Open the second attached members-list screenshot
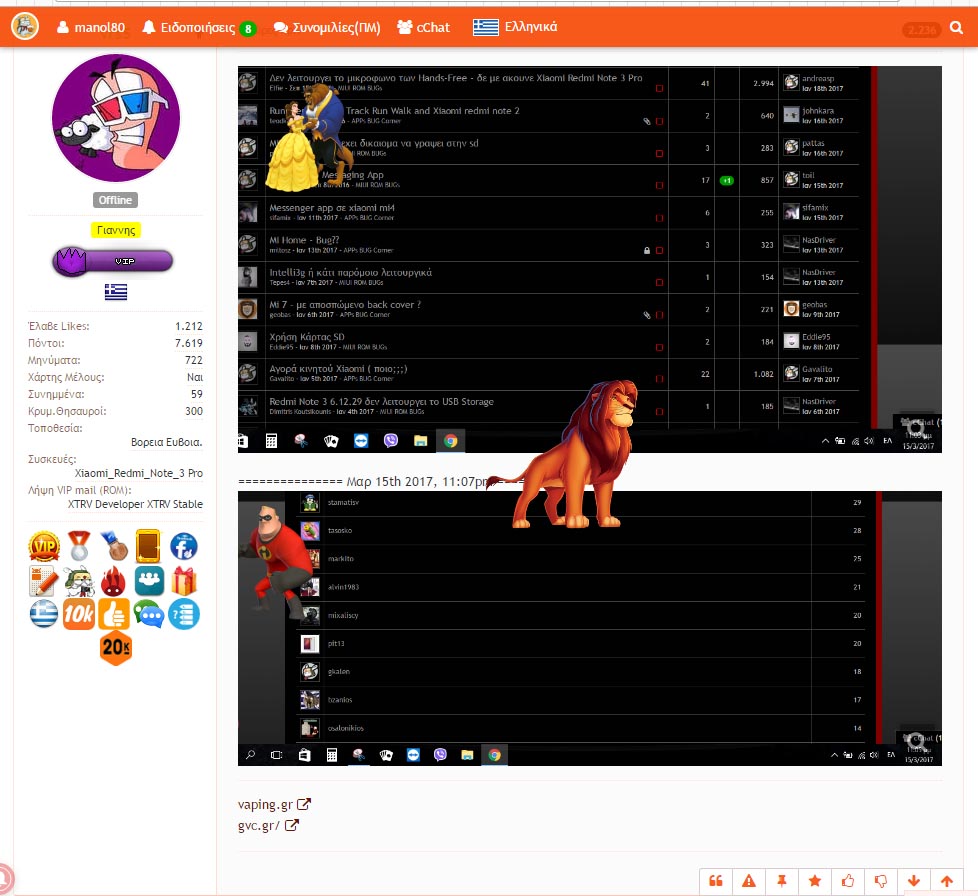Viewport: 978px width, 896px height. coord(589,629)
